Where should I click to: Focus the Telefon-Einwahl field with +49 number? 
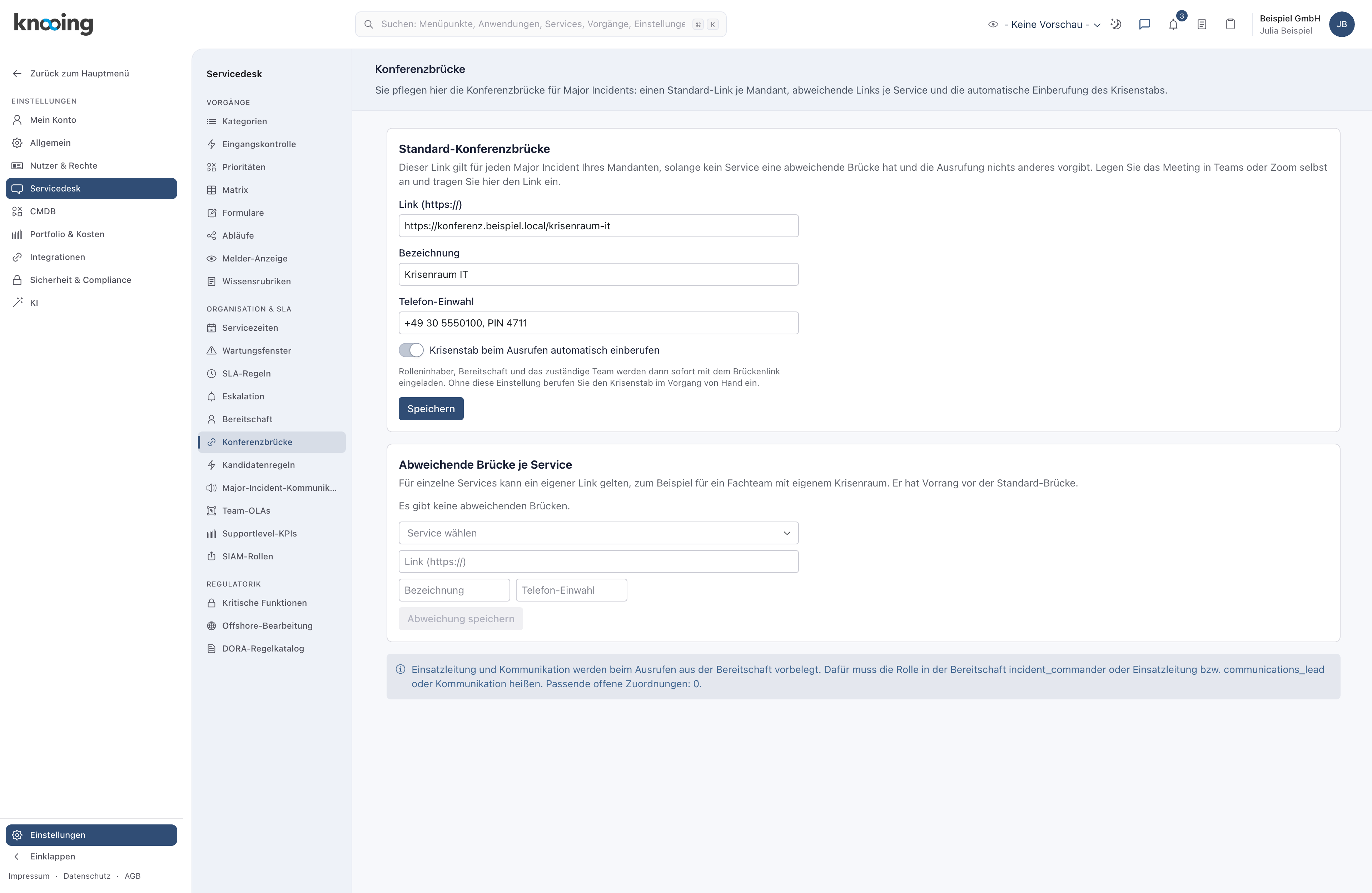[x=598, y=323]
